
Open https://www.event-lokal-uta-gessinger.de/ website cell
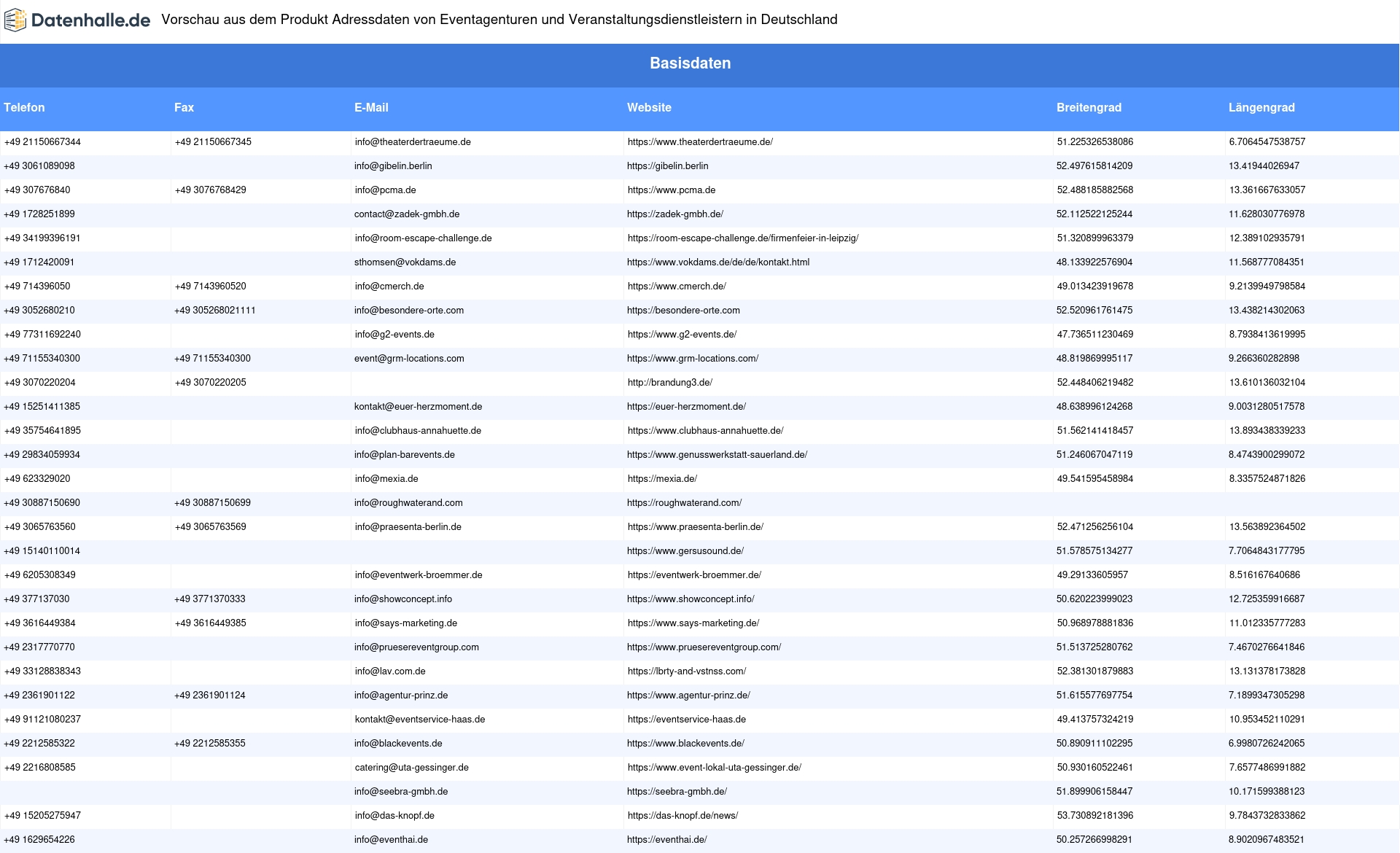(x=715, y=768)
